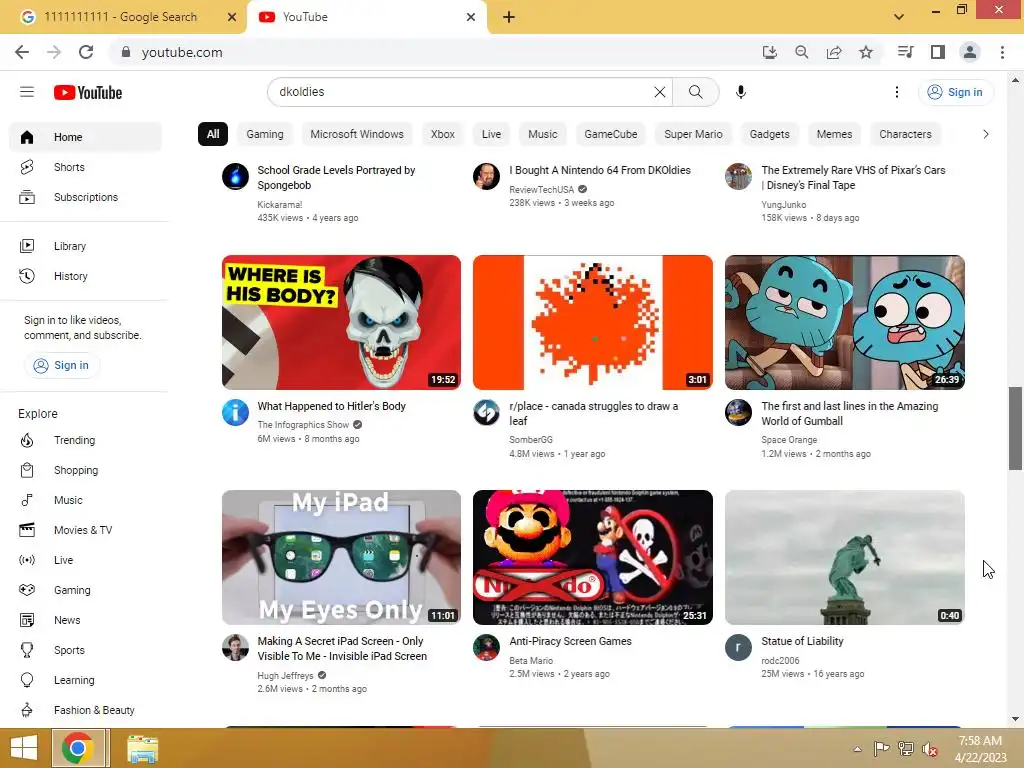Toggle the Chrome side panel
The image size is (1024, 768).
[938, 52]
